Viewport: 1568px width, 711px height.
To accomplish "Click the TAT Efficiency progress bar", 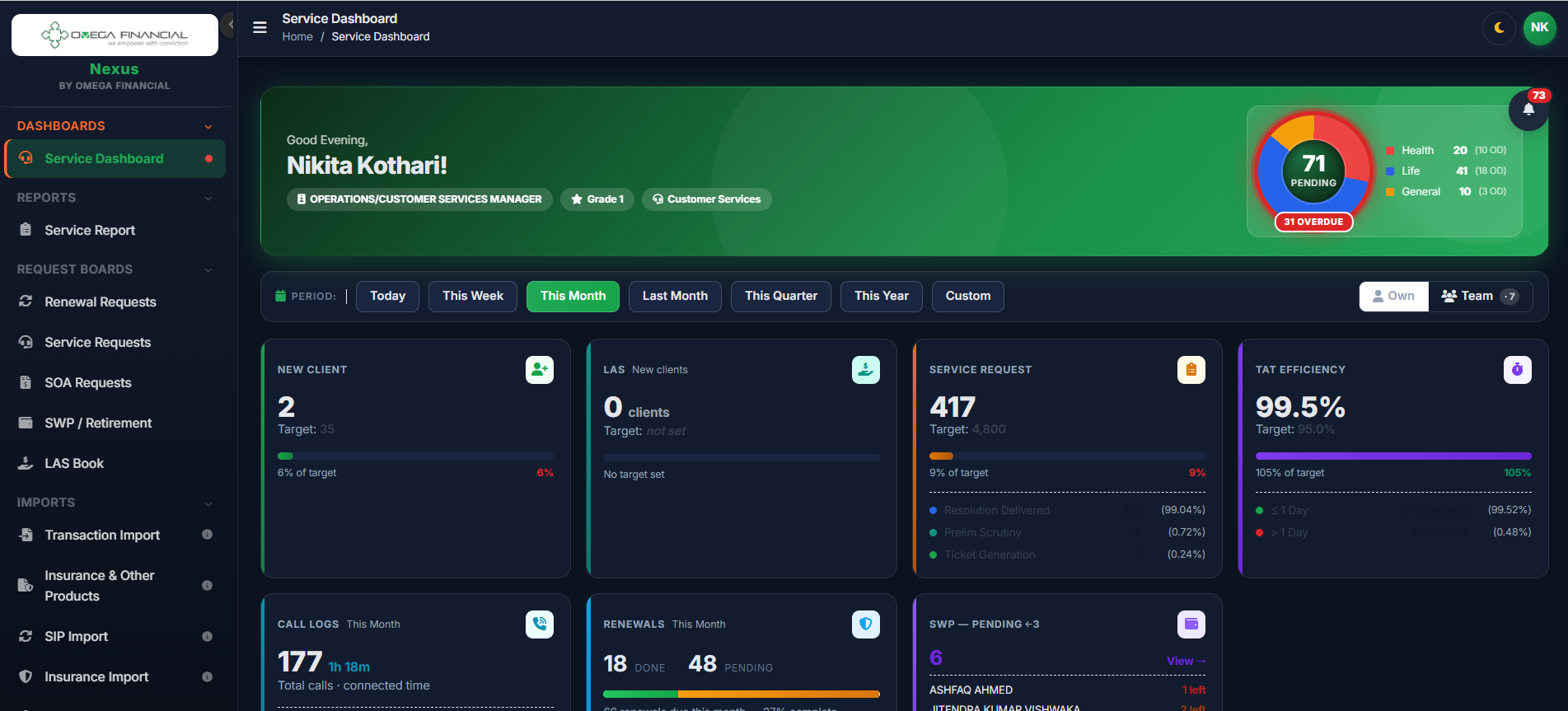I will click(x=1393, y=456).
